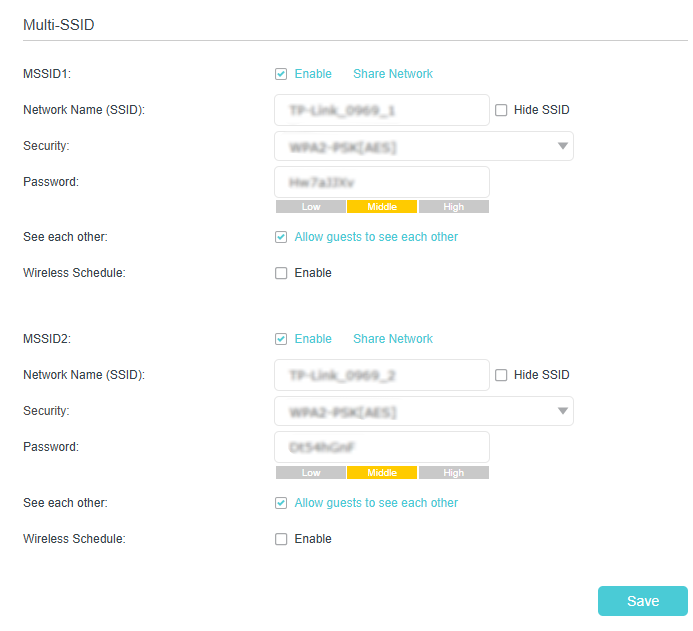
Task: Check Hide SSID for MSSID1
Action: coord(501,110)
